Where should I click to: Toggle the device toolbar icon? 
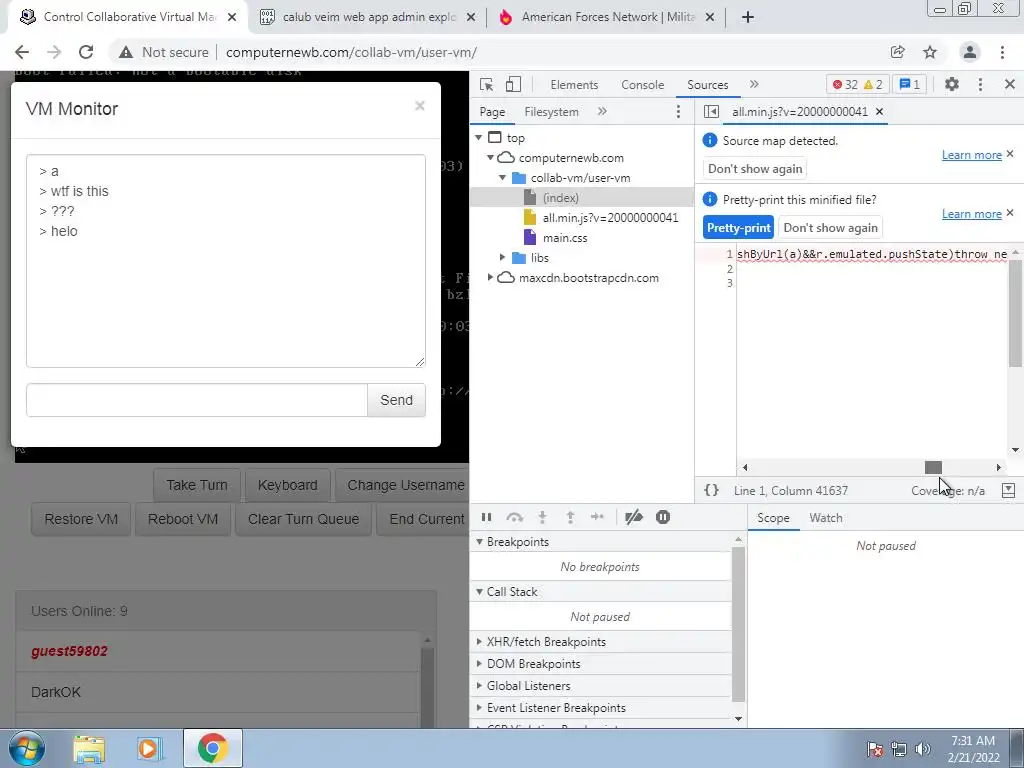coord(513,84)
